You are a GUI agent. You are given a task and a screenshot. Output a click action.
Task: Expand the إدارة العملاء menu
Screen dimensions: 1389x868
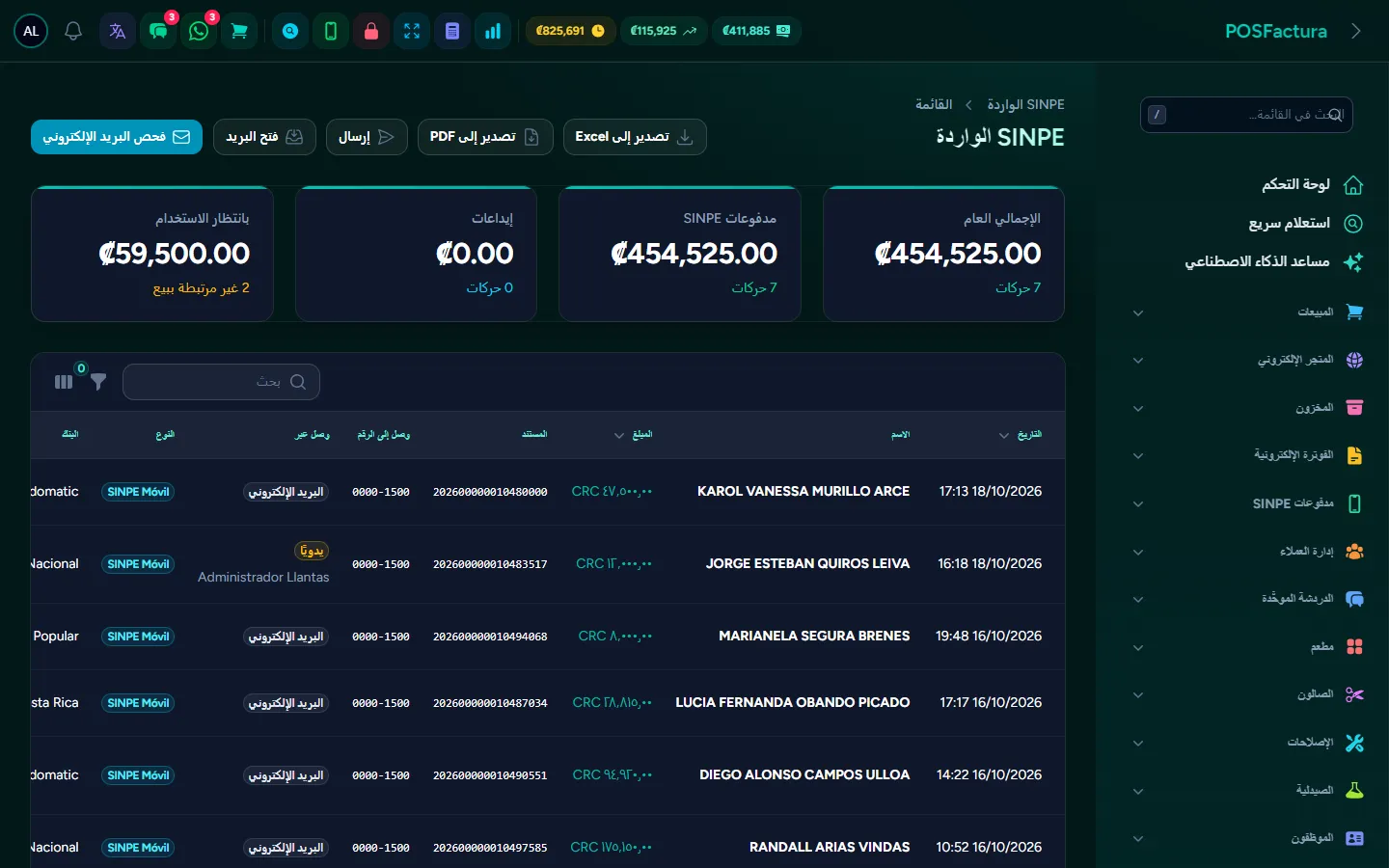(x=1248, y=552)
